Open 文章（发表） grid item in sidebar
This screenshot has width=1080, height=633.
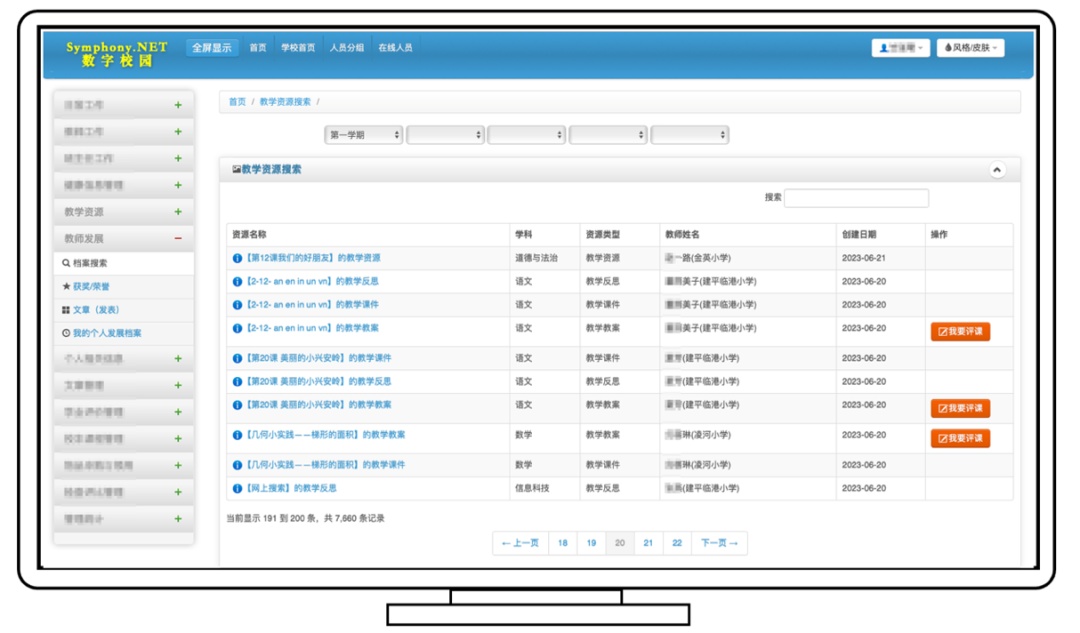coord(66,310)
